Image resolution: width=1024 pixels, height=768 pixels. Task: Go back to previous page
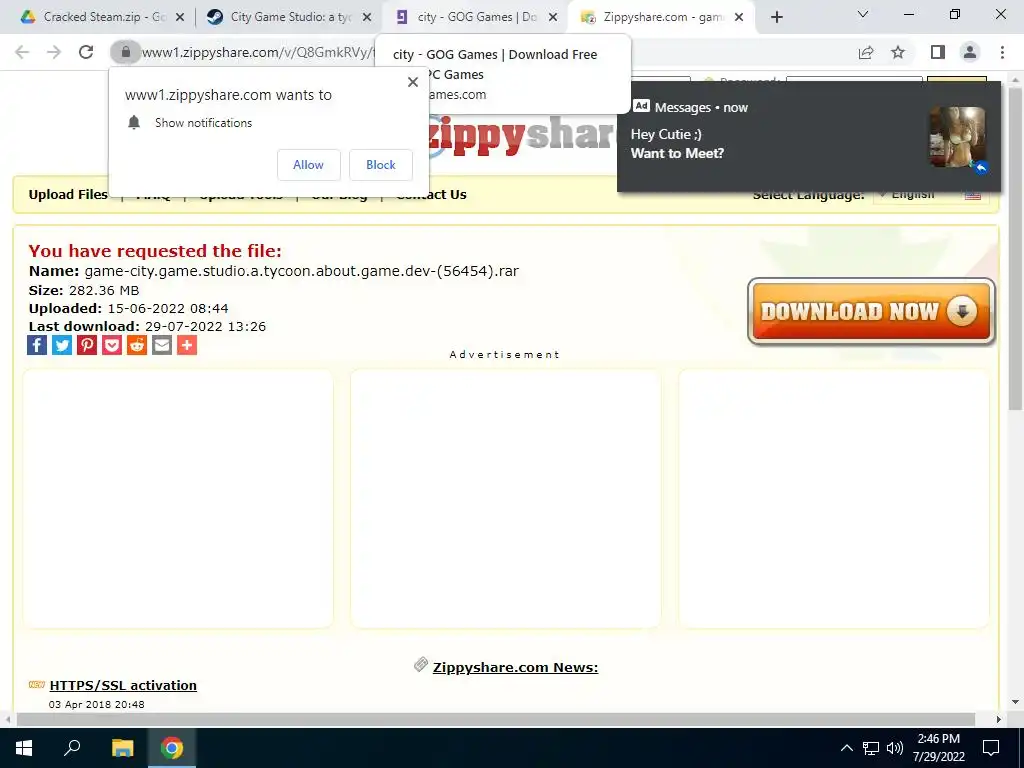pos(22,52)
